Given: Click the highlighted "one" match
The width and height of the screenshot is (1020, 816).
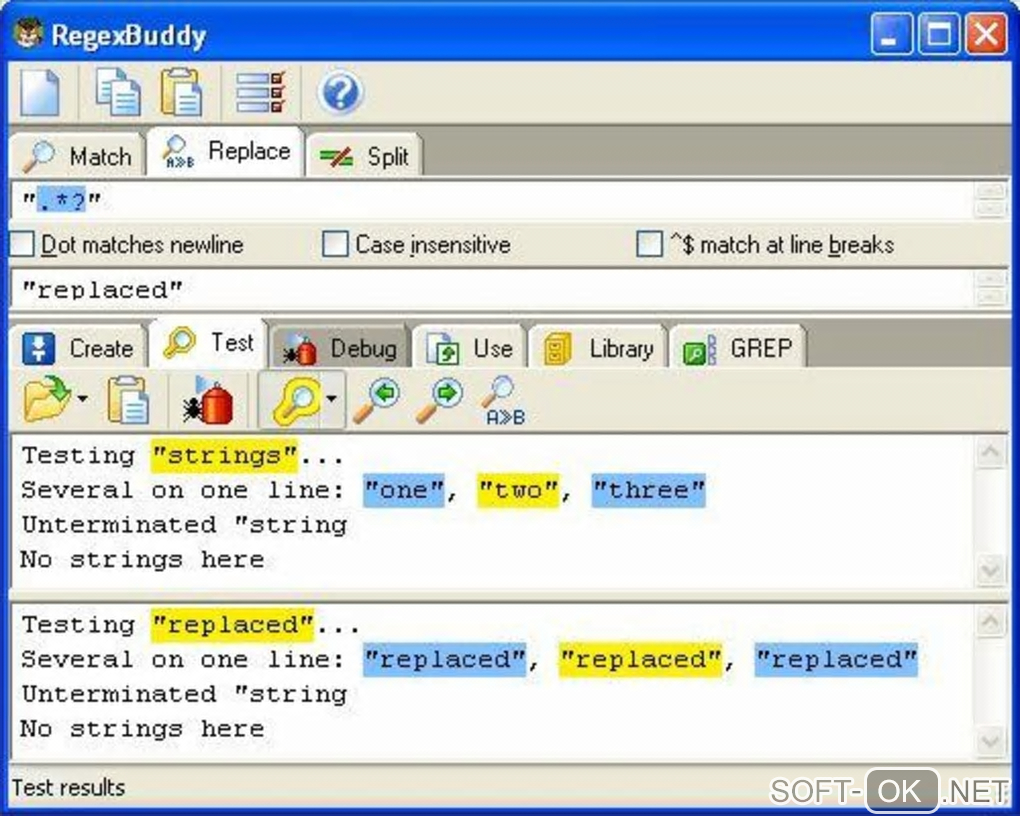Looking at the screenshot, I should [x=404, y=490].
